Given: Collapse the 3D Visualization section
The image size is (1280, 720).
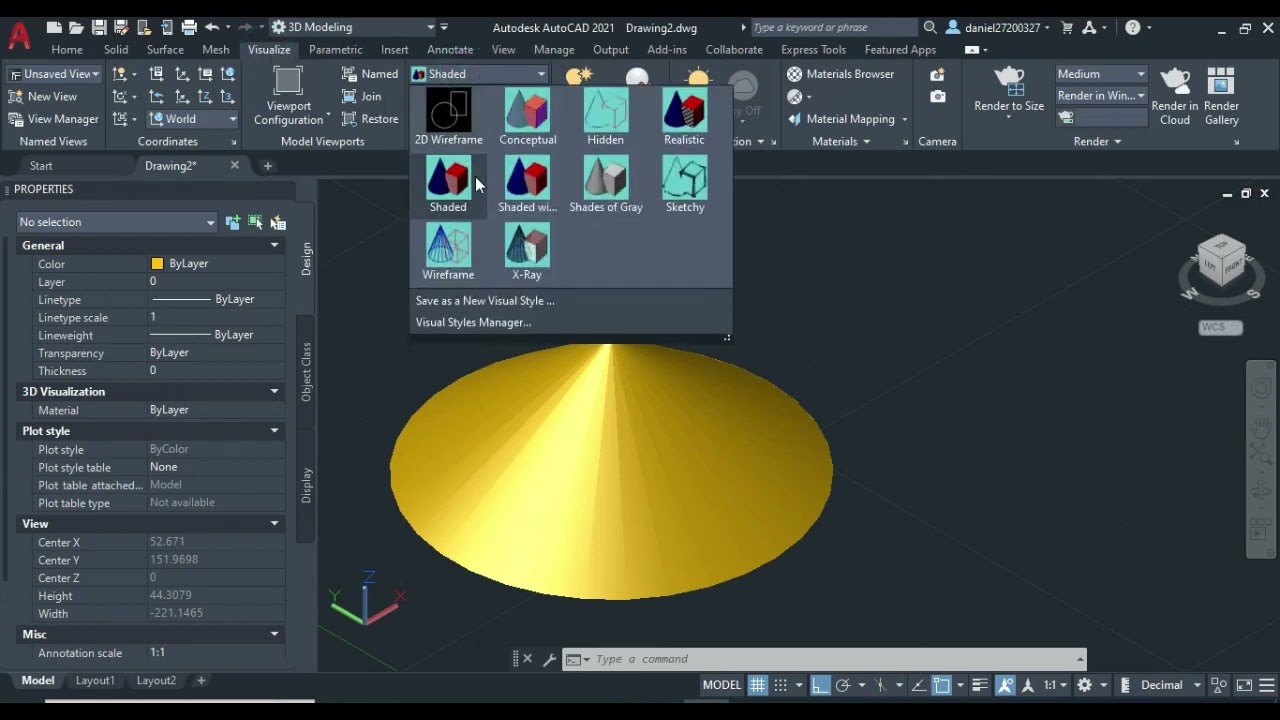Looking at the screenshot, I should point(274,391).
